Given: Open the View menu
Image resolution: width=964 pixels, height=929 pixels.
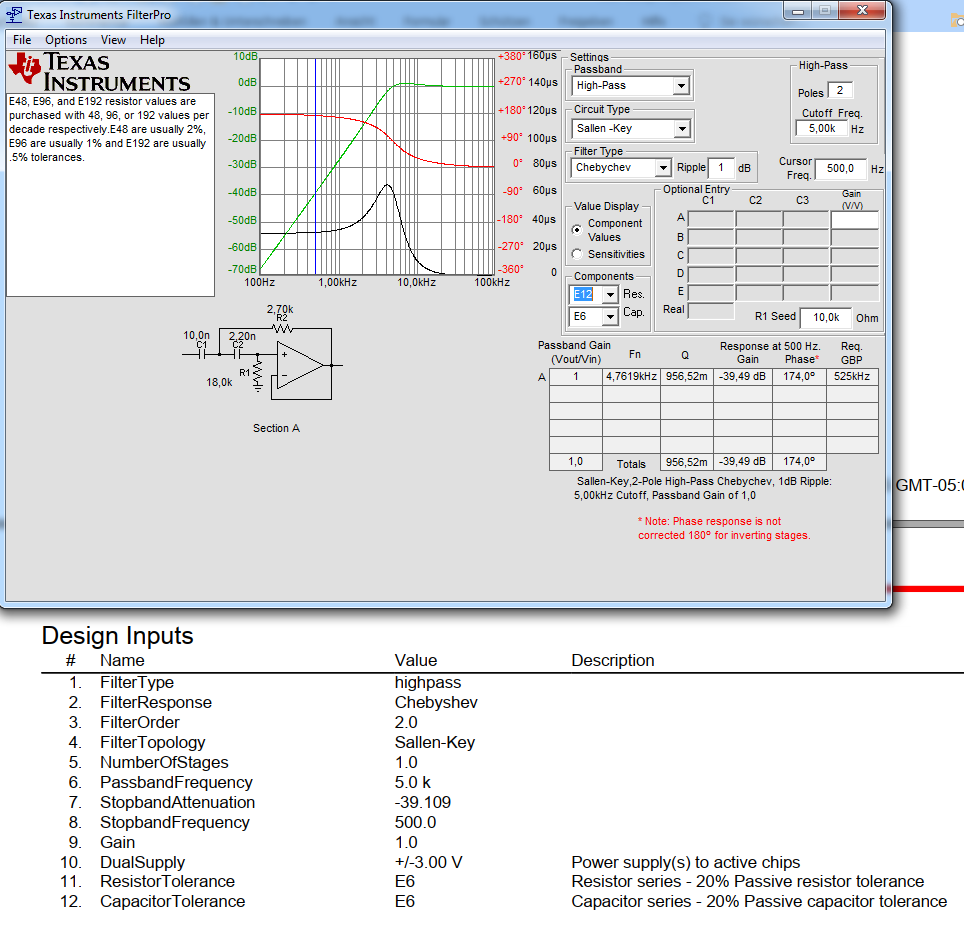Looking at the screenshot, I should click(x=113, y=40).
